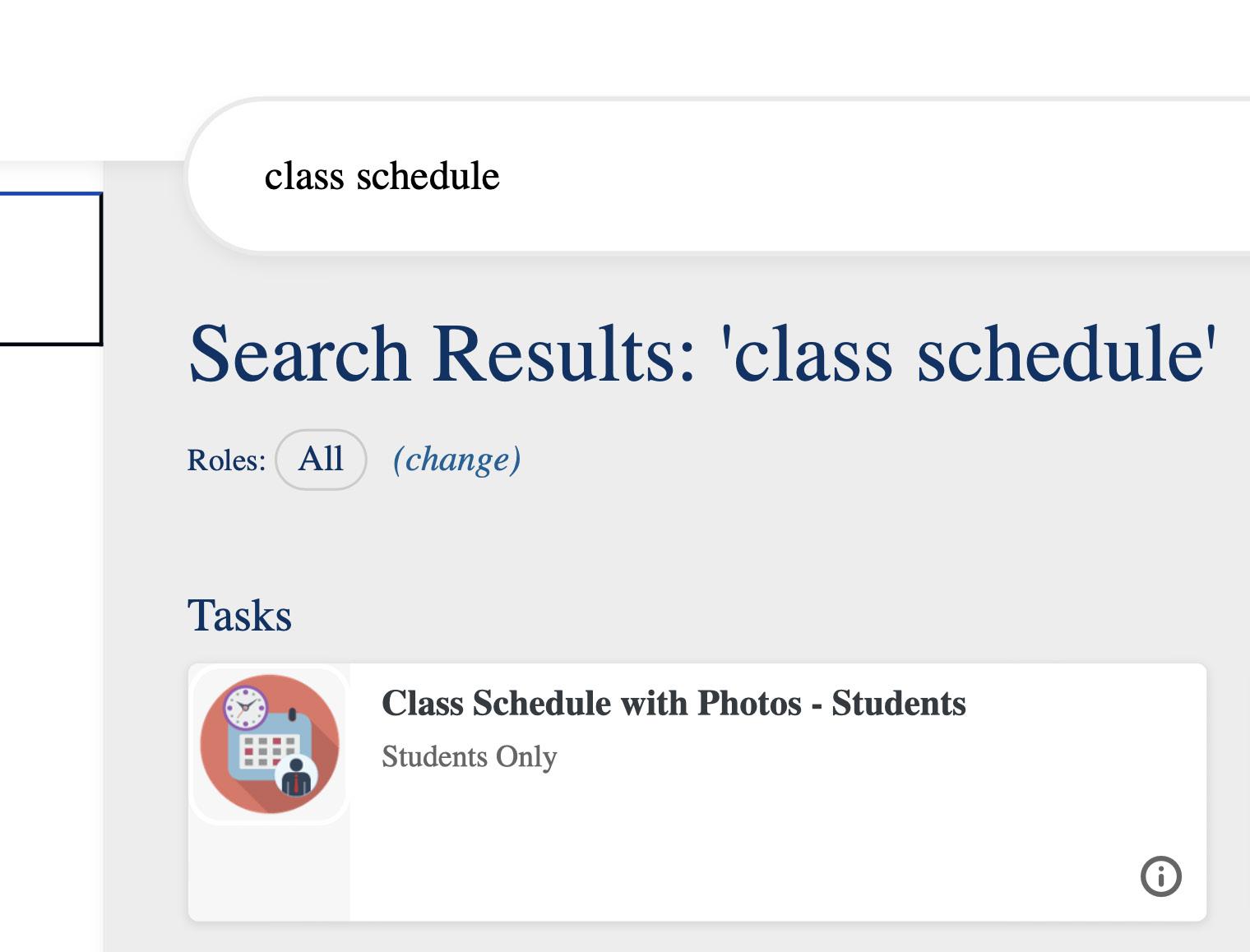Click the gray tile beneath the task icon
The width and height of the screenshot is (1250, 952).
point(270,871)
